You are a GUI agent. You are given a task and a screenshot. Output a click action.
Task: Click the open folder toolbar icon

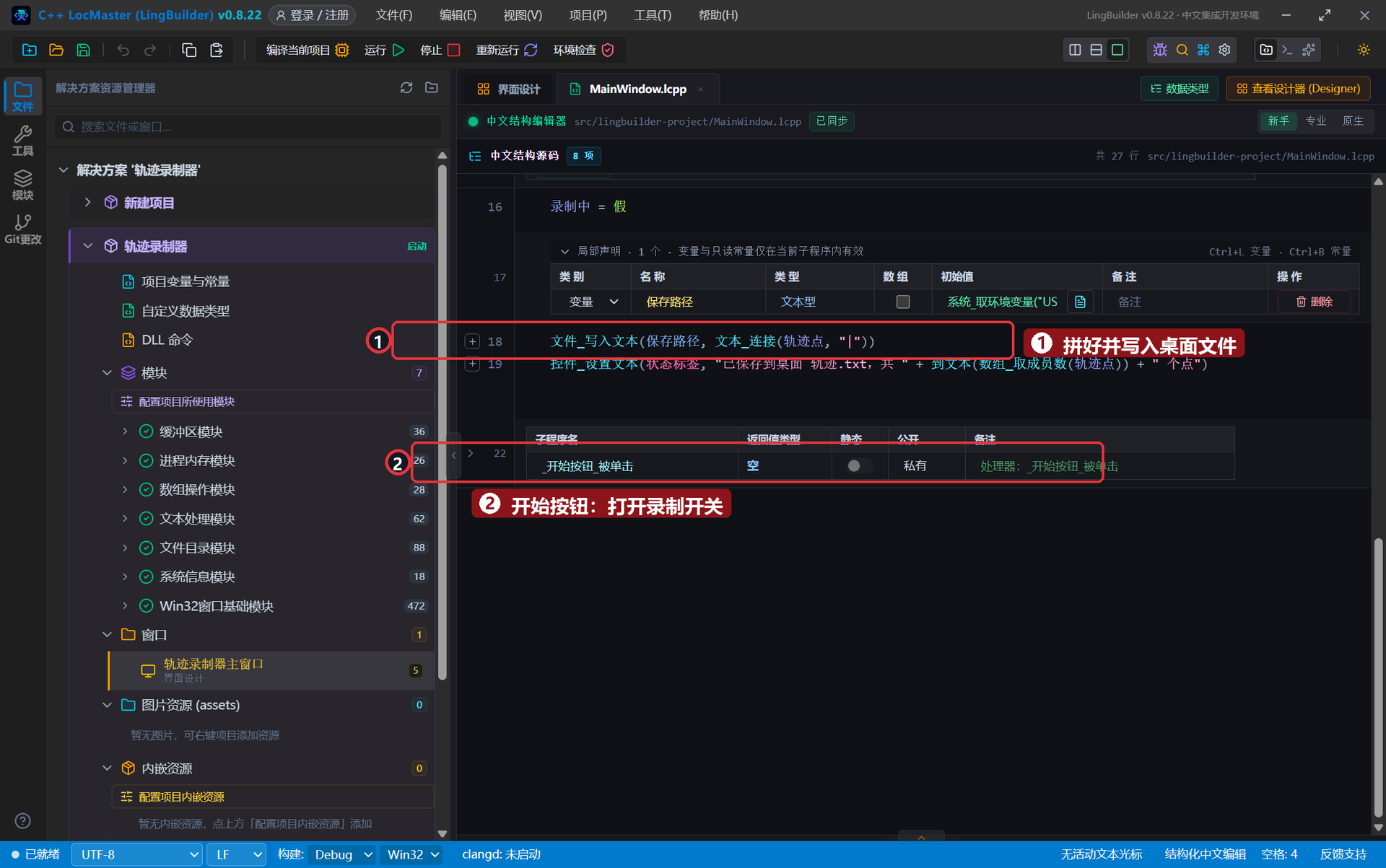(56, 50)
